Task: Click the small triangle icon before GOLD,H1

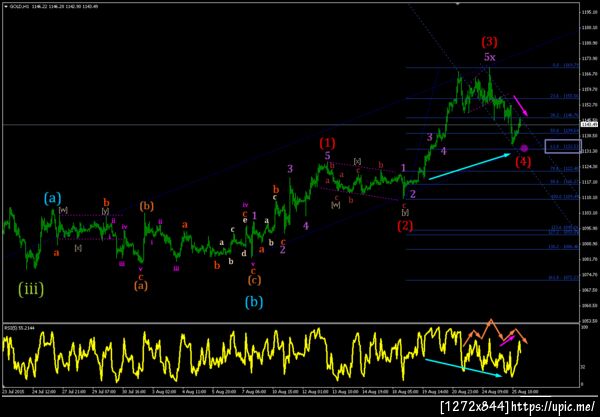Action: (6, 7)
